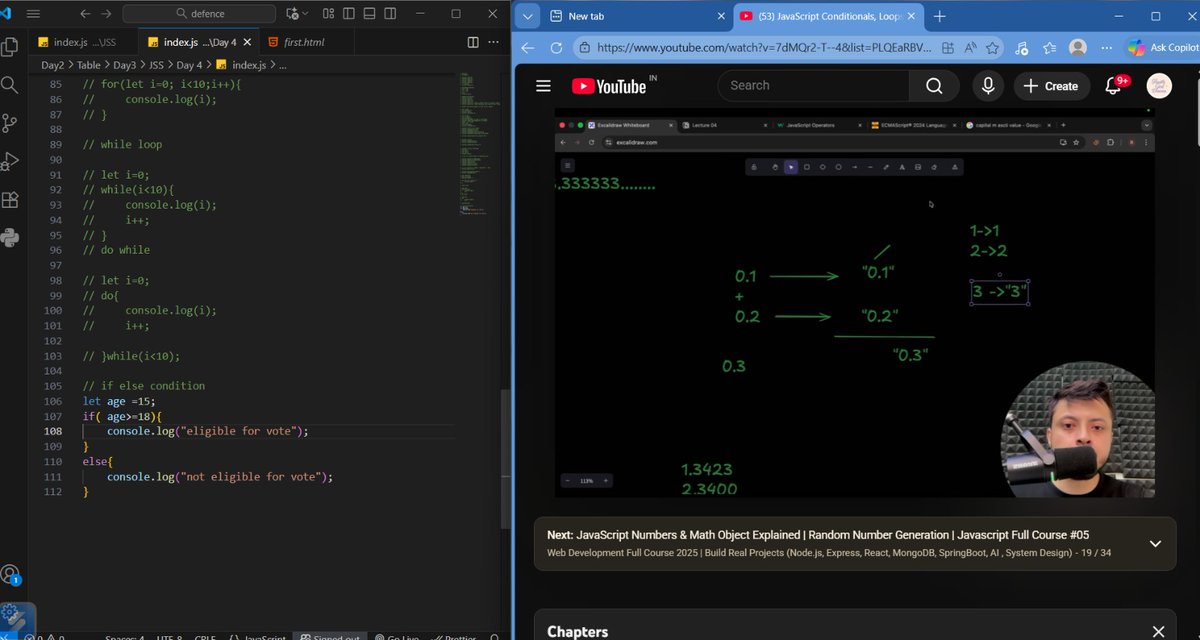1200x640 pixels.
Task: Open VS Code Explorer view
Action: 10,46
